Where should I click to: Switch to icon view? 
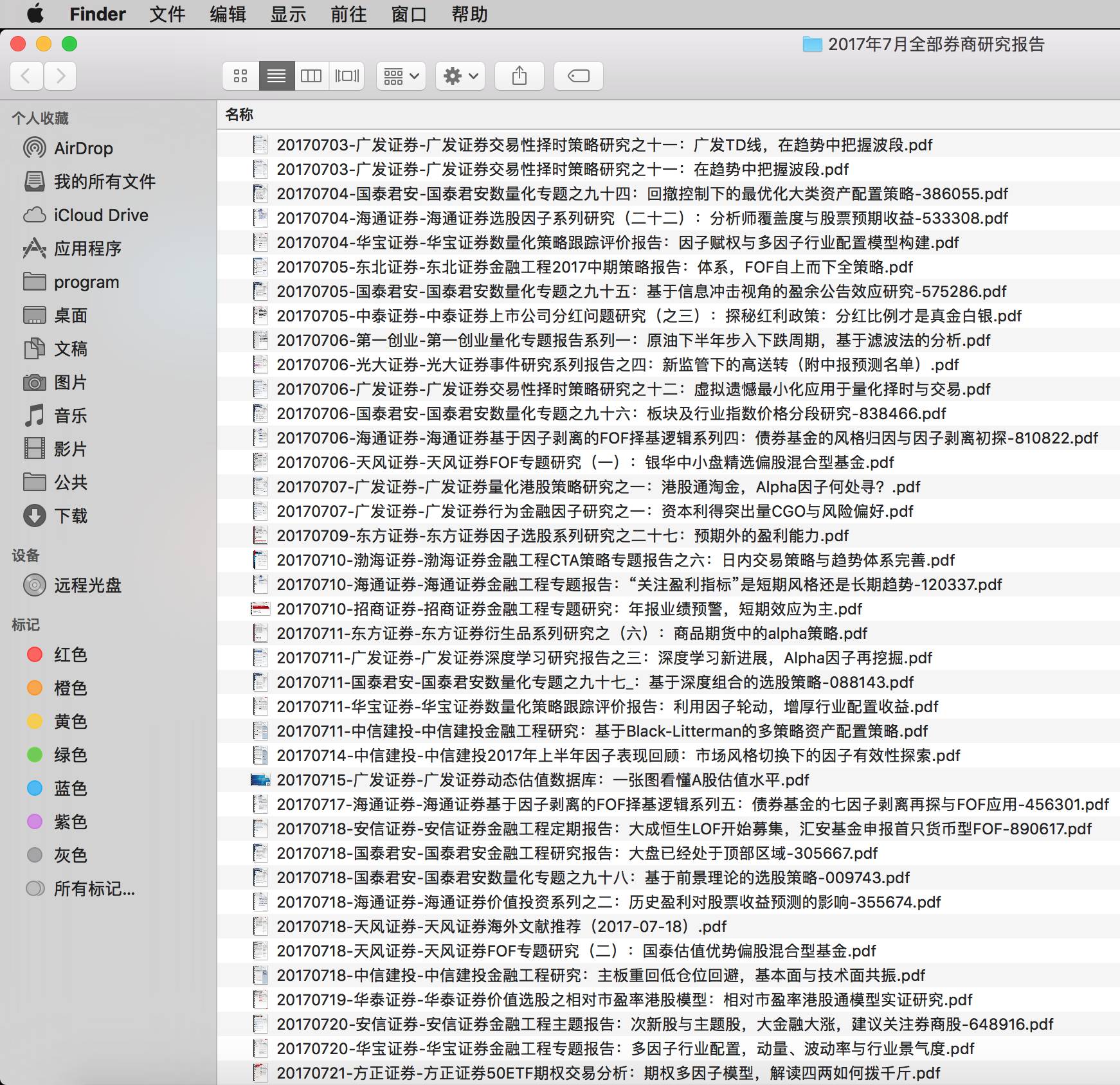(x=240, y=76)
